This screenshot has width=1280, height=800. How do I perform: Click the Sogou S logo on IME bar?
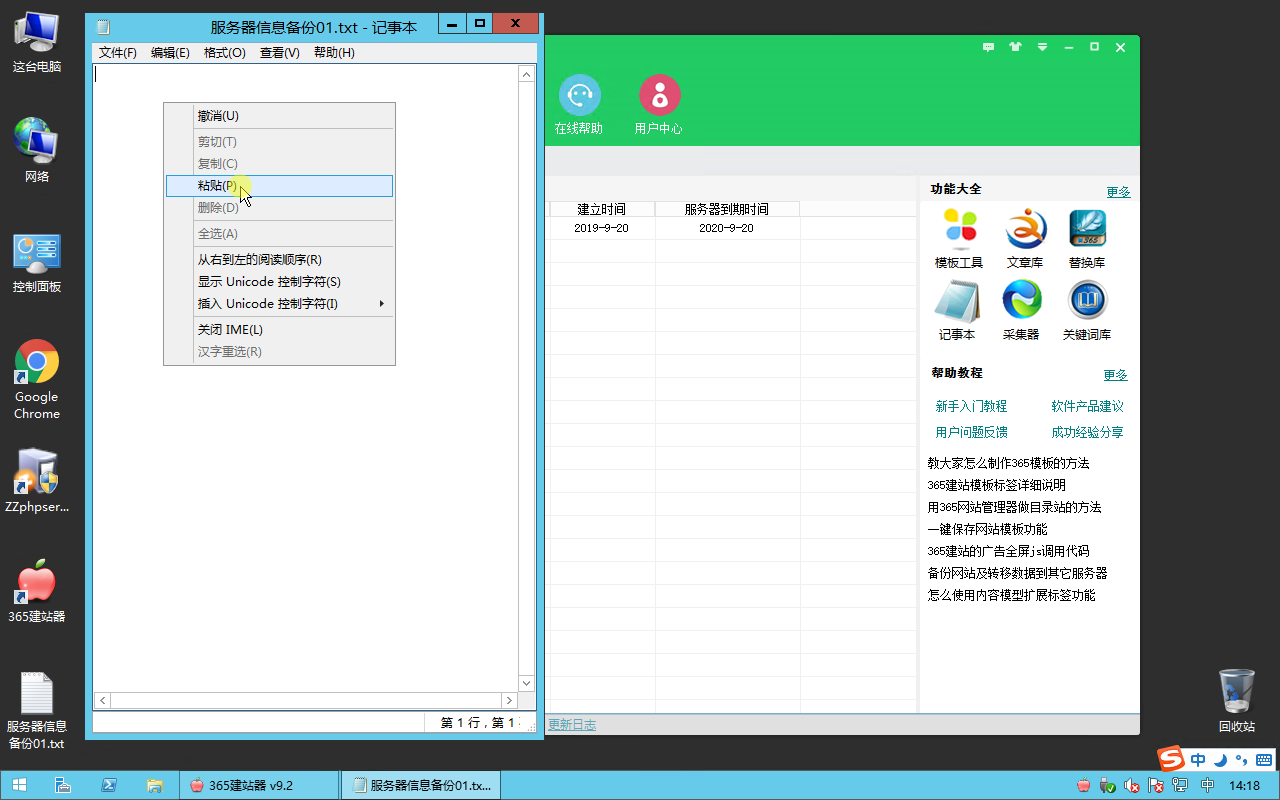1170,759
